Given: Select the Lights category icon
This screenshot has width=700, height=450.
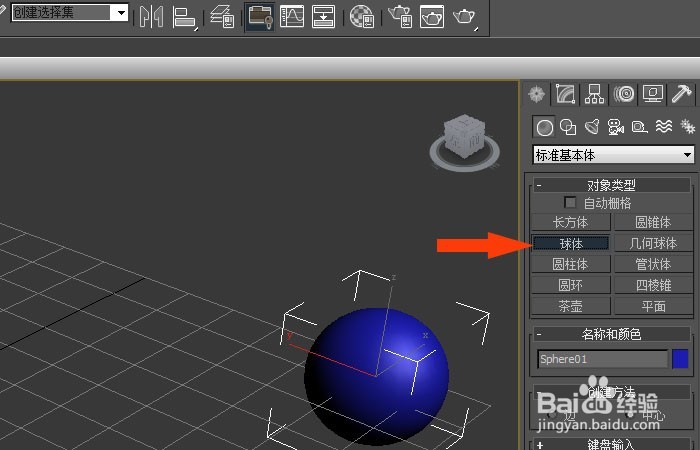Looking at the screenshot, I should tap(592, 127).
